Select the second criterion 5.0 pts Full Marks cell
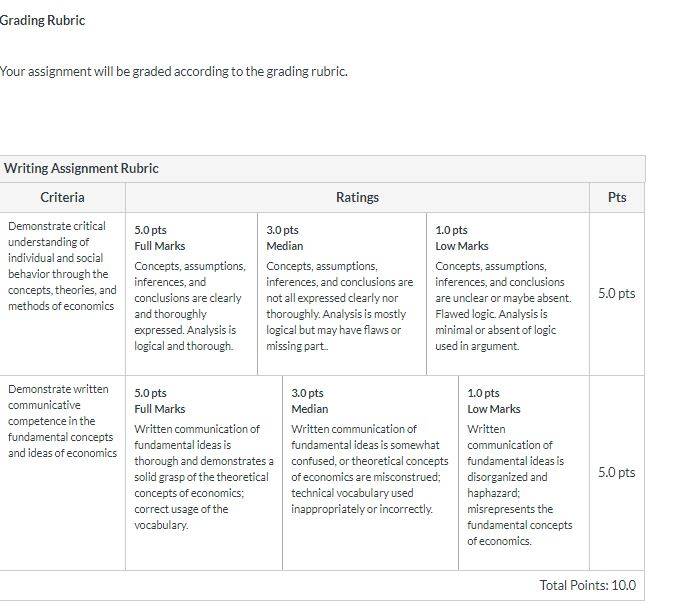This screenshot has height=608, width=673. (x=204, y=473)
